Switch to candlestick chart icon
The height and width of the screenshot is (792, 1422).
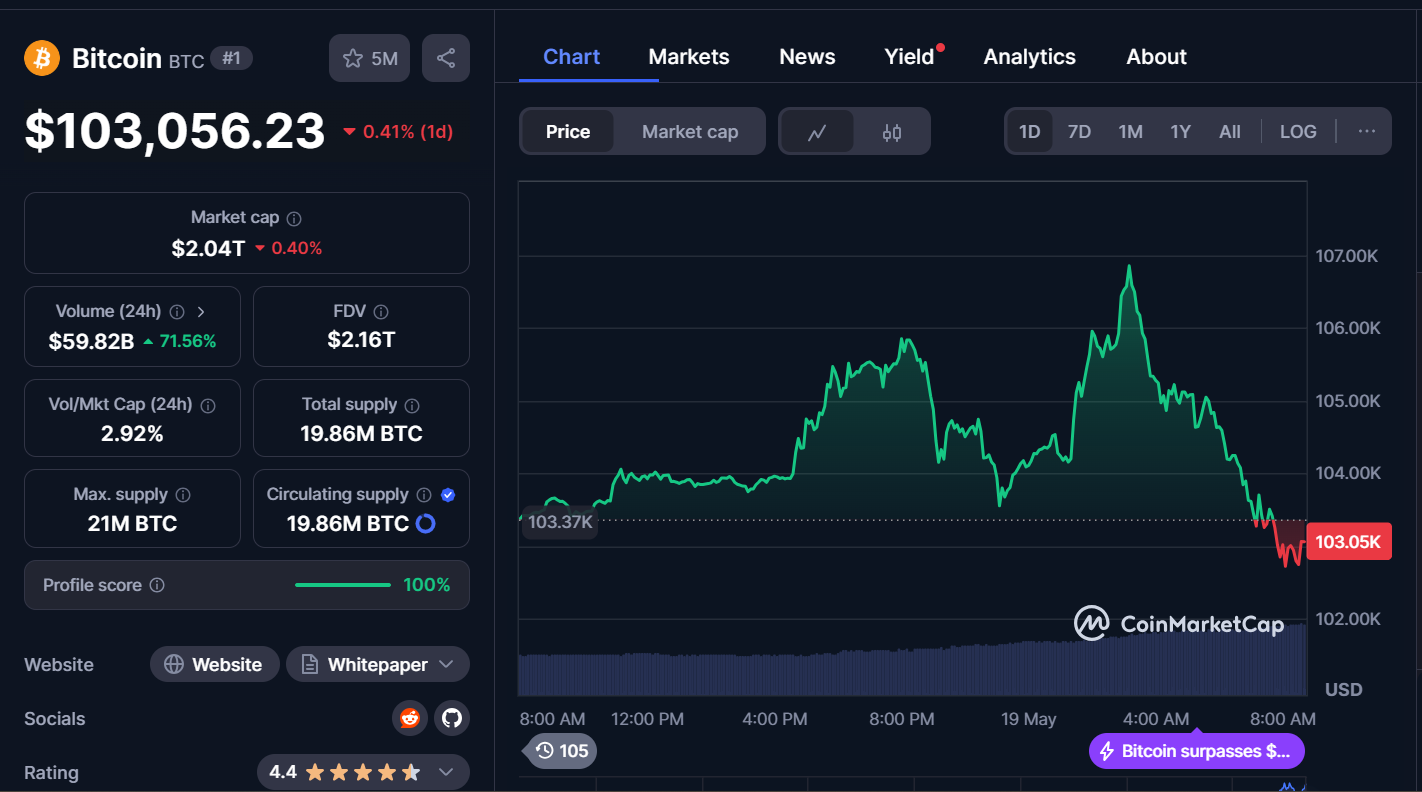892,132
